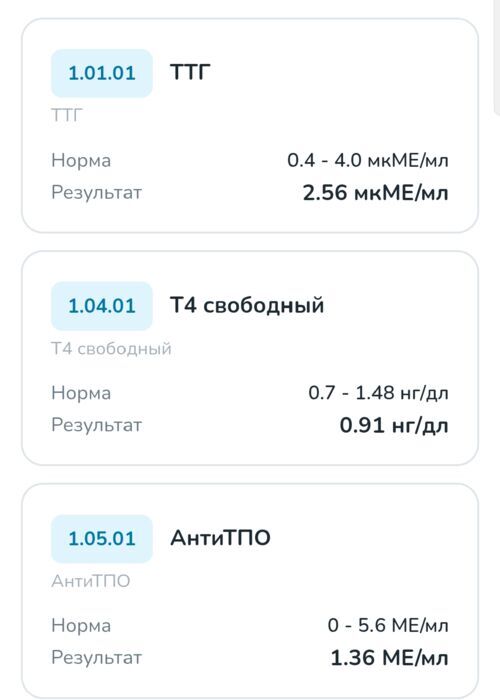The height and width of the screenshot is (700, 500).
Task: Select the grey АнтиТПО subtitle
Action: tap(91, 581)
